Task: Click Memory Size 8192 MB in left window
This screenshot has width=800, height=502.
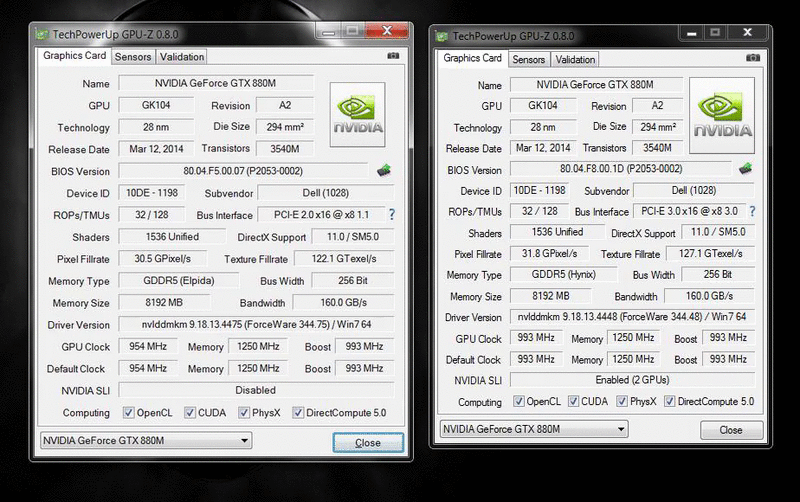Action: pos(164,303)
